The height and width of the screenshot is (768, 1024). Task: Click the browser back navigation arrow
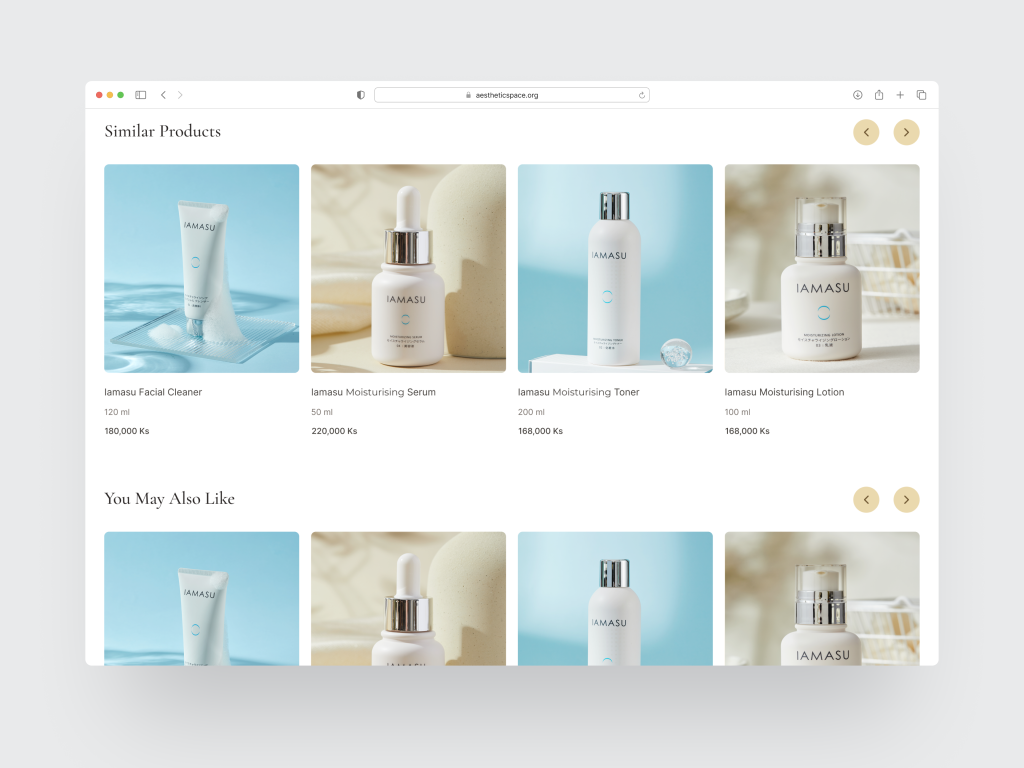[x=163, y=94]
